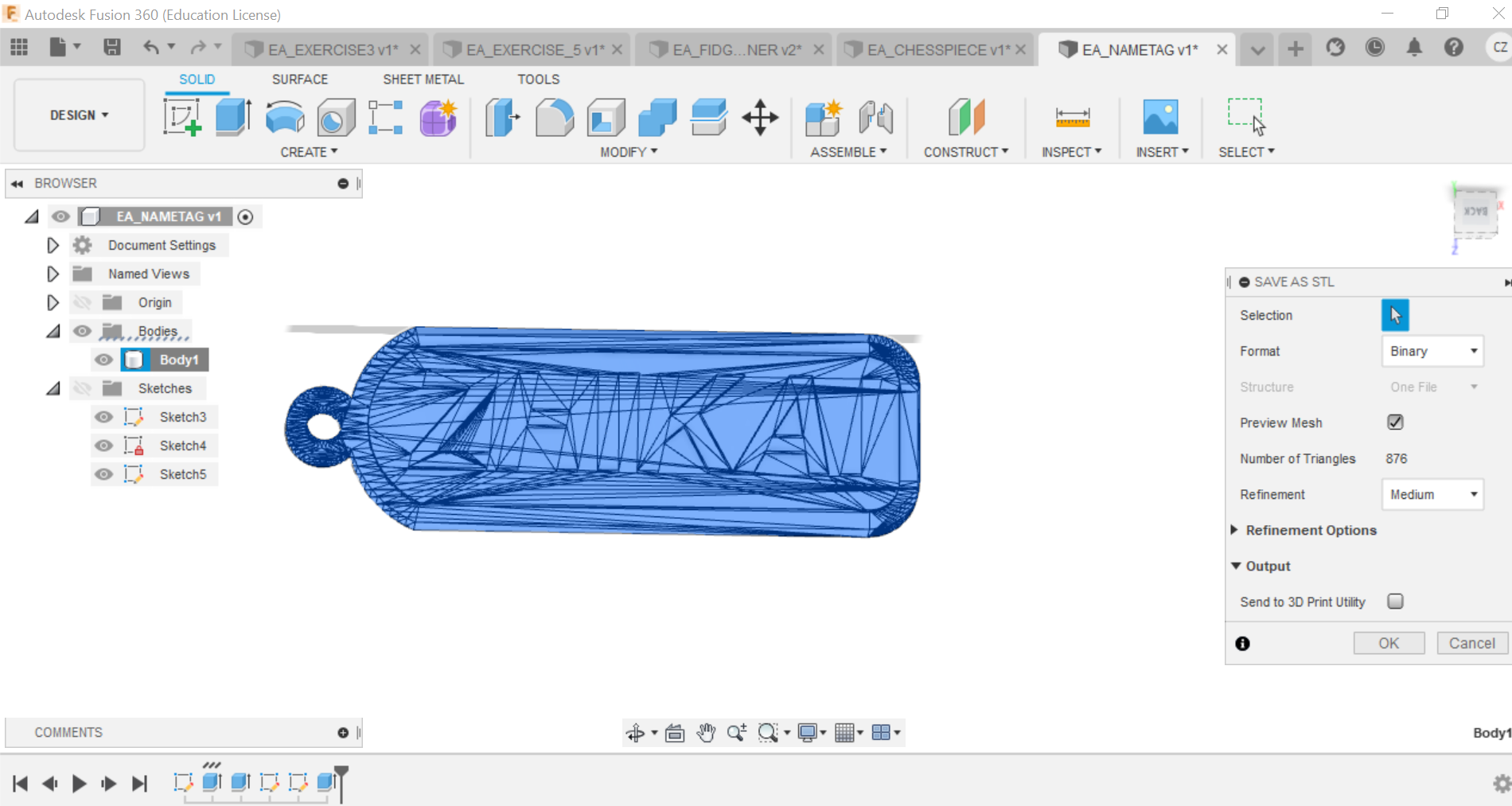The image size is (1512, 806).
Task: Click the Insert Canvas icon
Action: click(1161, 116)
